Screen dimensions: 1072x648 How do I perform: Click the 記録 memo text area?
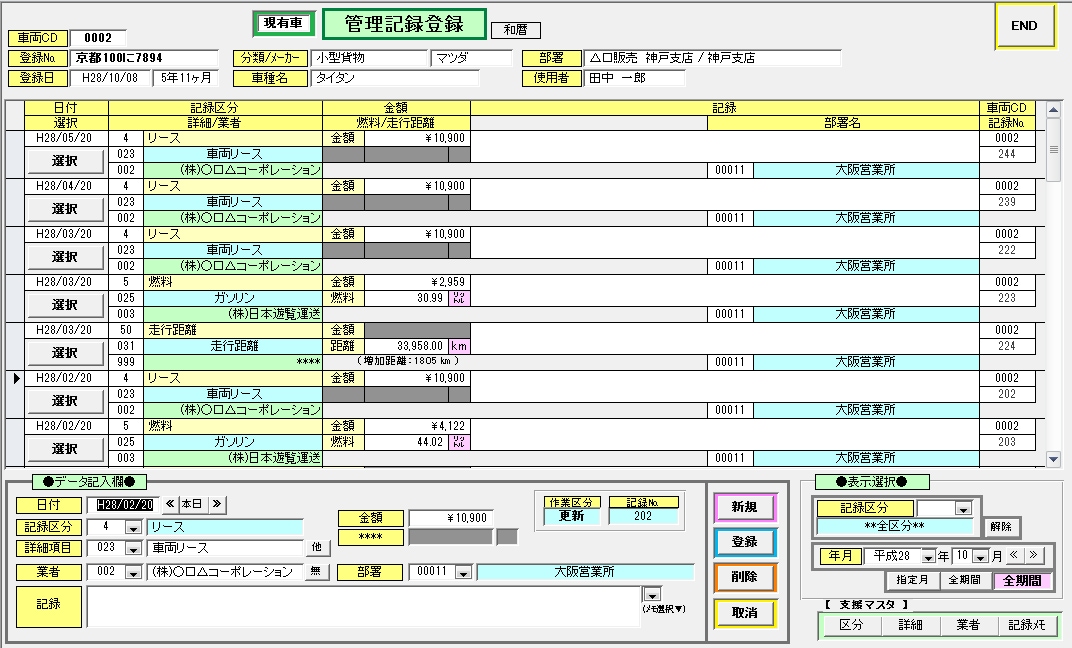point(364,606)
